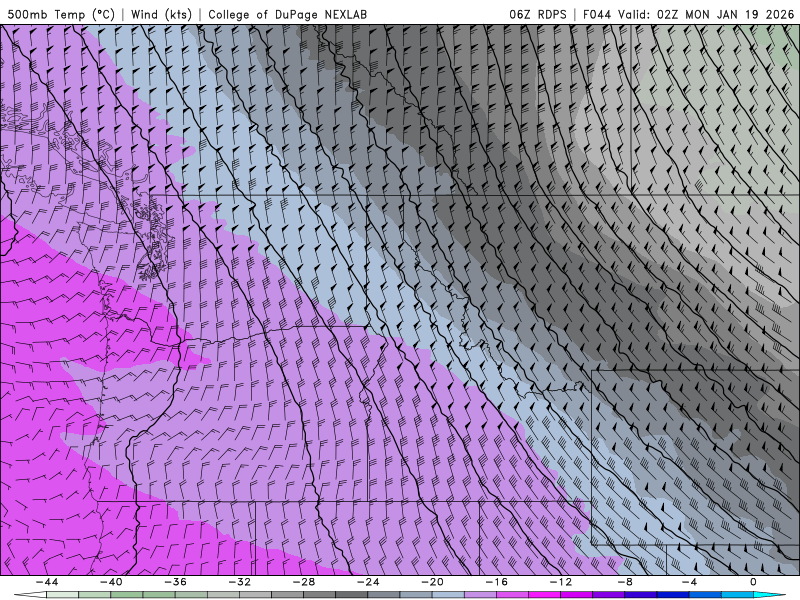This screenshot has width=800, height=600.
Task: Click the 0 colorbar label
Action: (x=754, y=582)
